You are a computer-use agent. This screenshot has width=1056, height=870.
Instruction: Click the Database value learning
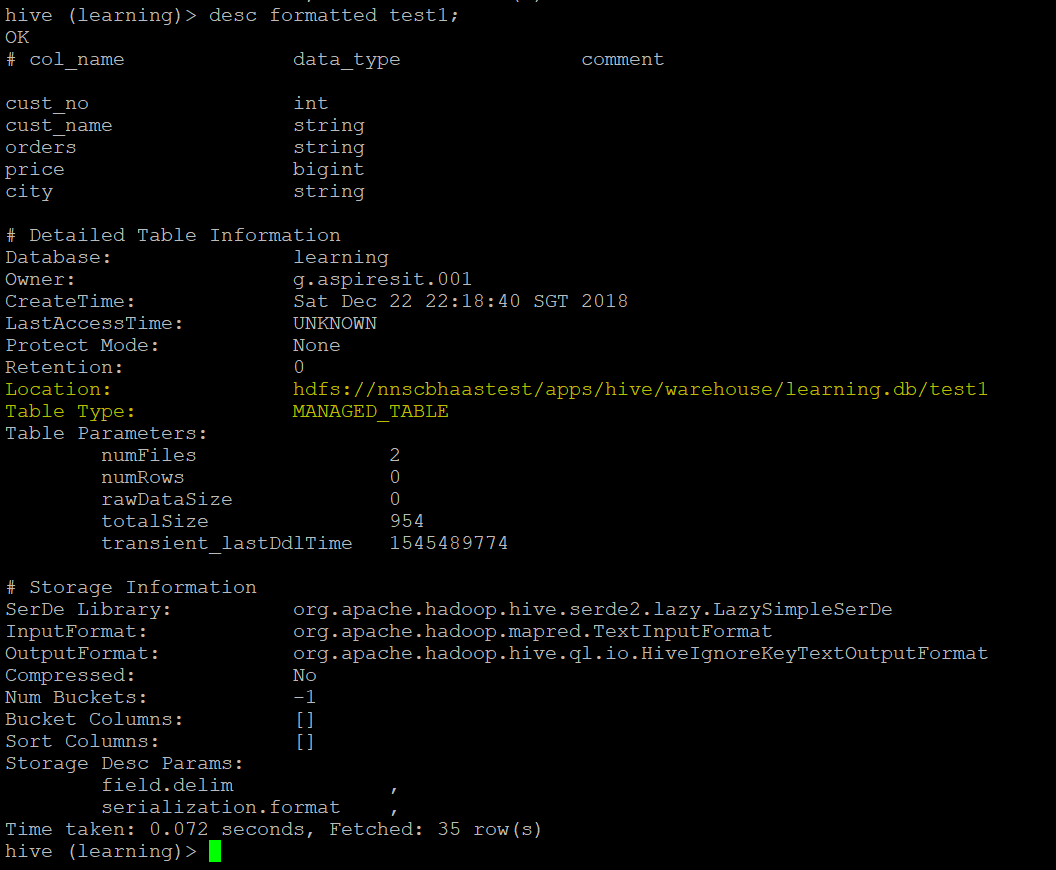tap(341, 257)
